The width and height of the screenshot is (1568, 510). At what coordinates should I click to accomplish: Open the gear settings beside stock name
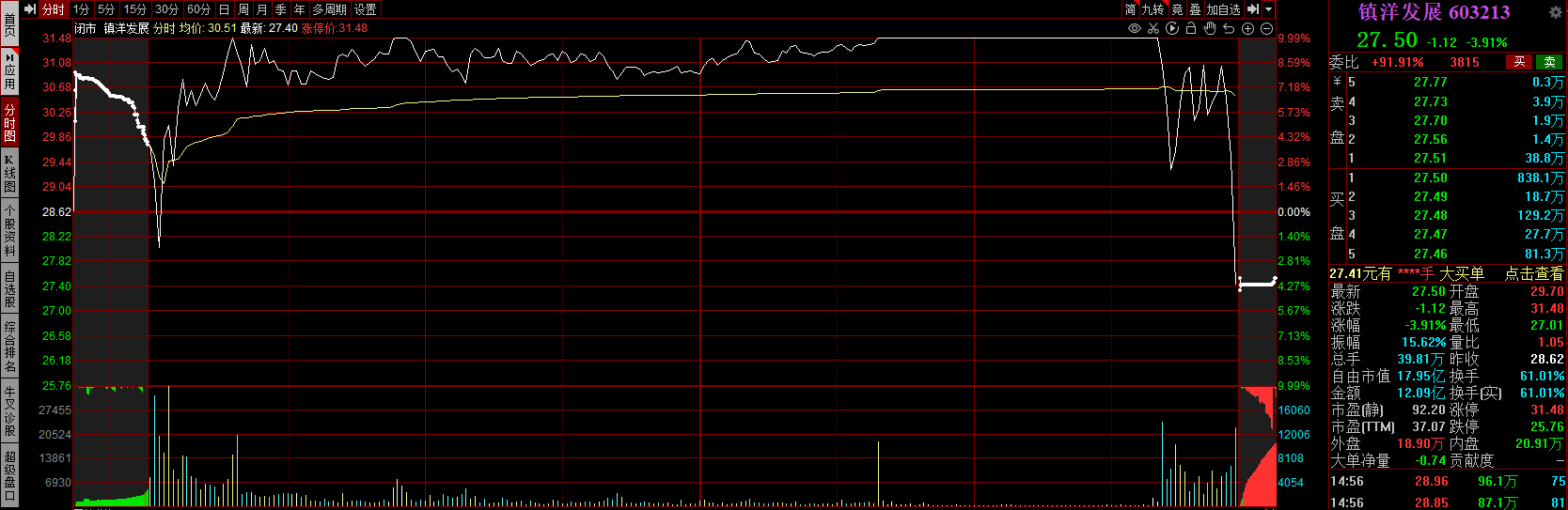(1555, 12)
